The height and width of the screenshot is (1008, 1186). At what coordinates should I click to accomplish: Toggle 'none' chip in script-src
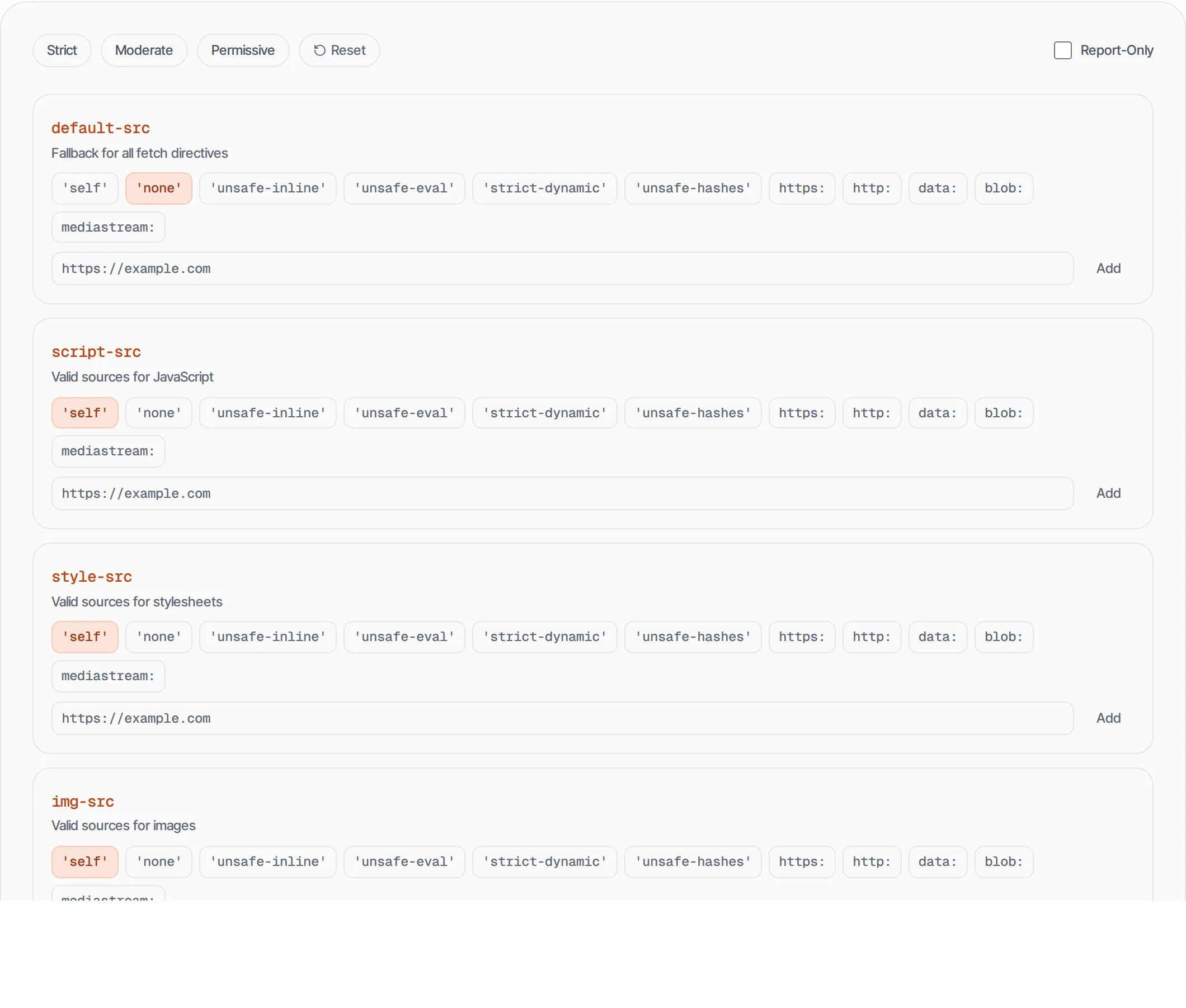(159, 413)
